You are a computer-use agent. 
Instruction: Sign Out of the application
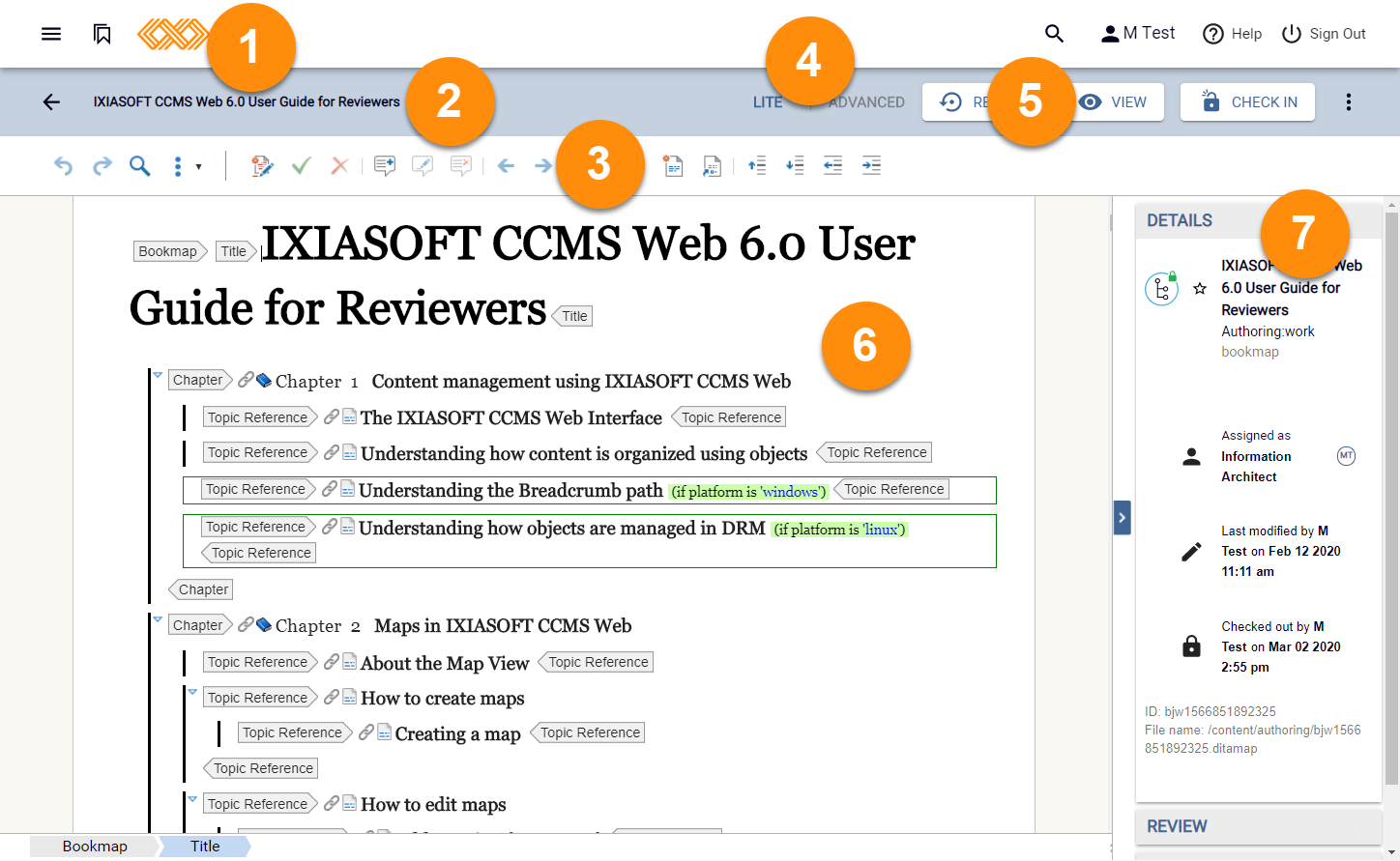(1324, 34)
